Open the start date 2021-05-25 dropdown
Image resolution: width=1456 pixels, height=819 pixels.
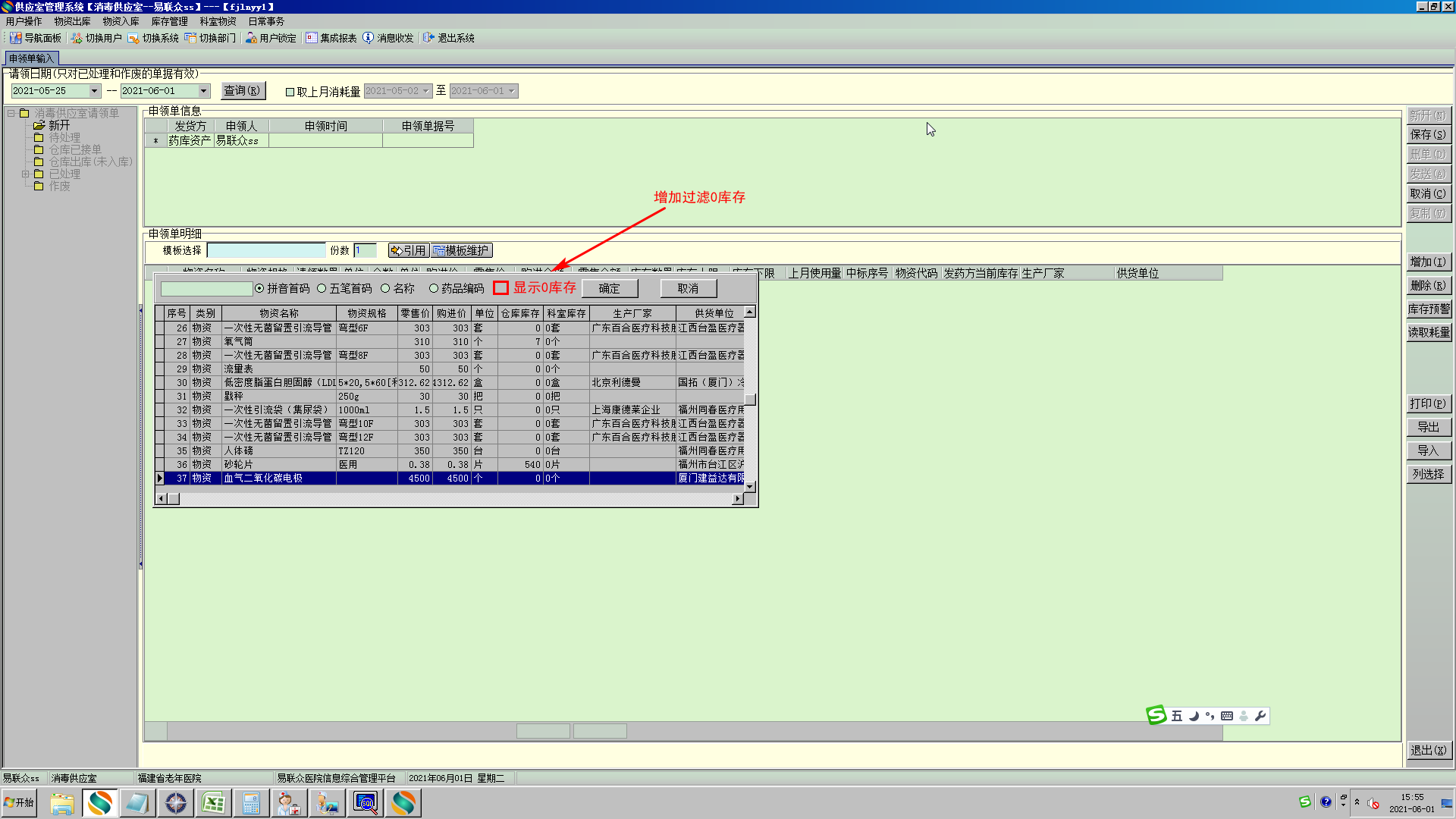[x=95, y=91]
